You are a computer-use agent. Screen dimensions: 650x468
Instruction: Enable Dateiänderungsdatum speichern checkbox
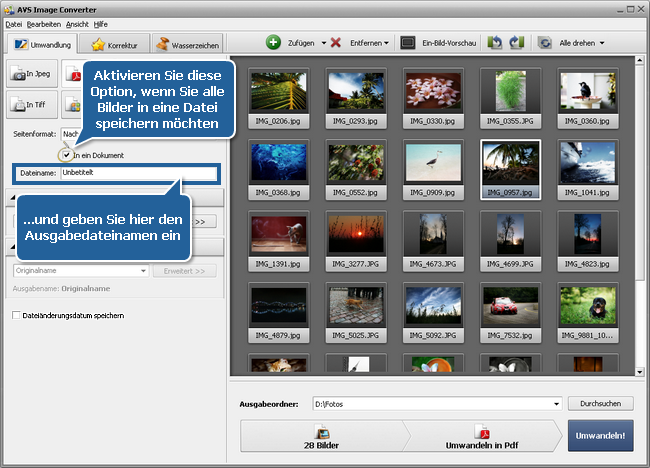[16, 315]
